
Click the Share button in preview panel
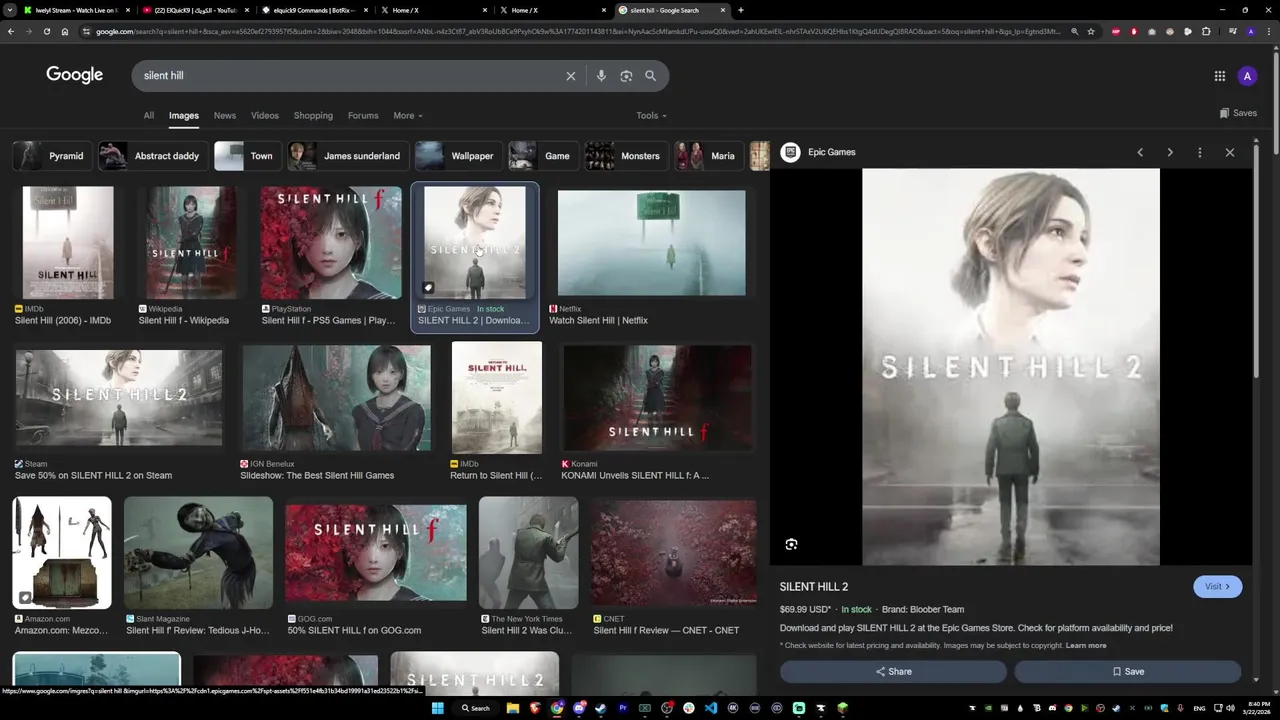(893, 672)
